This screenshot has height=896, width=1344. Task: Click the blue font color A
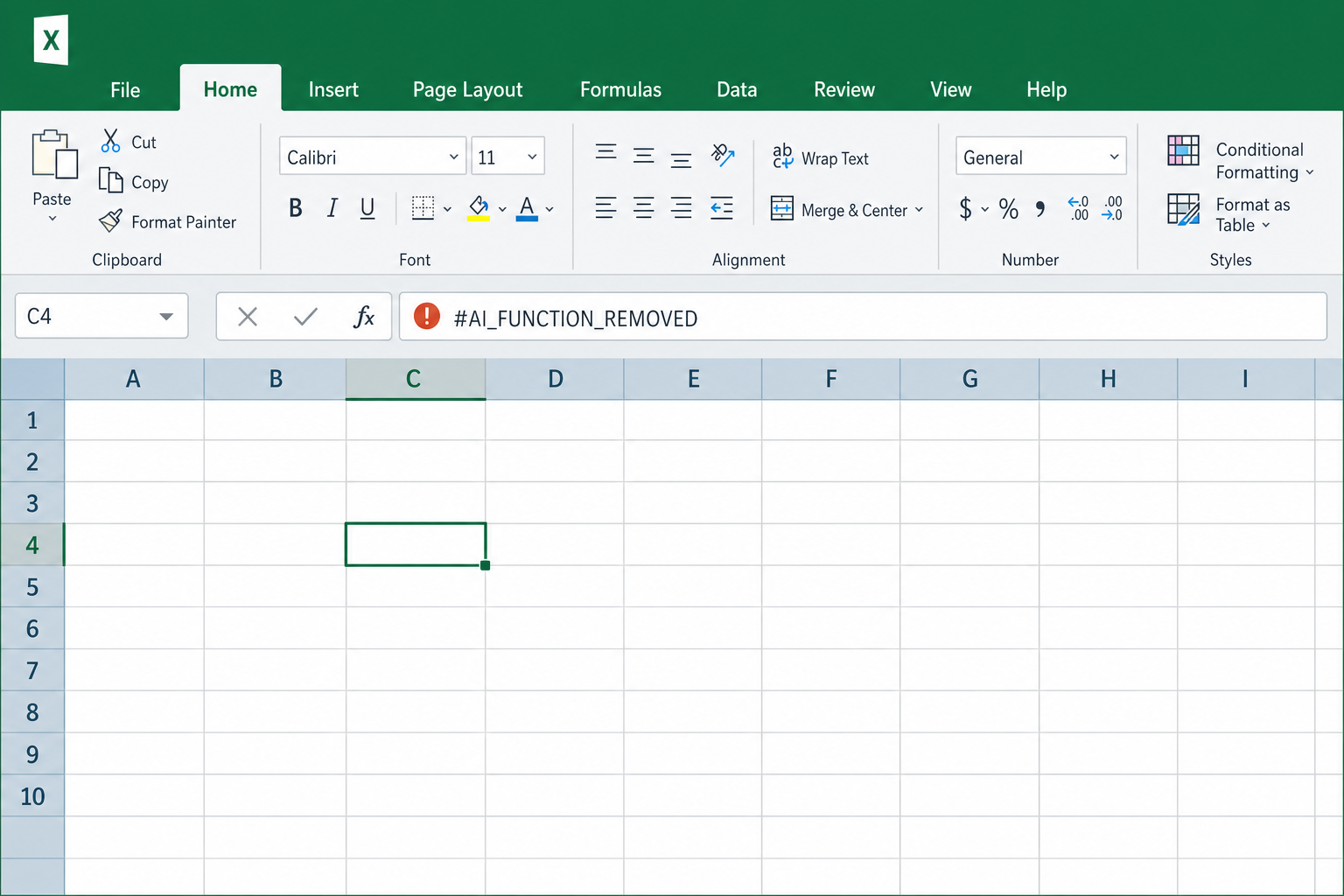click(x=527, y=208)
